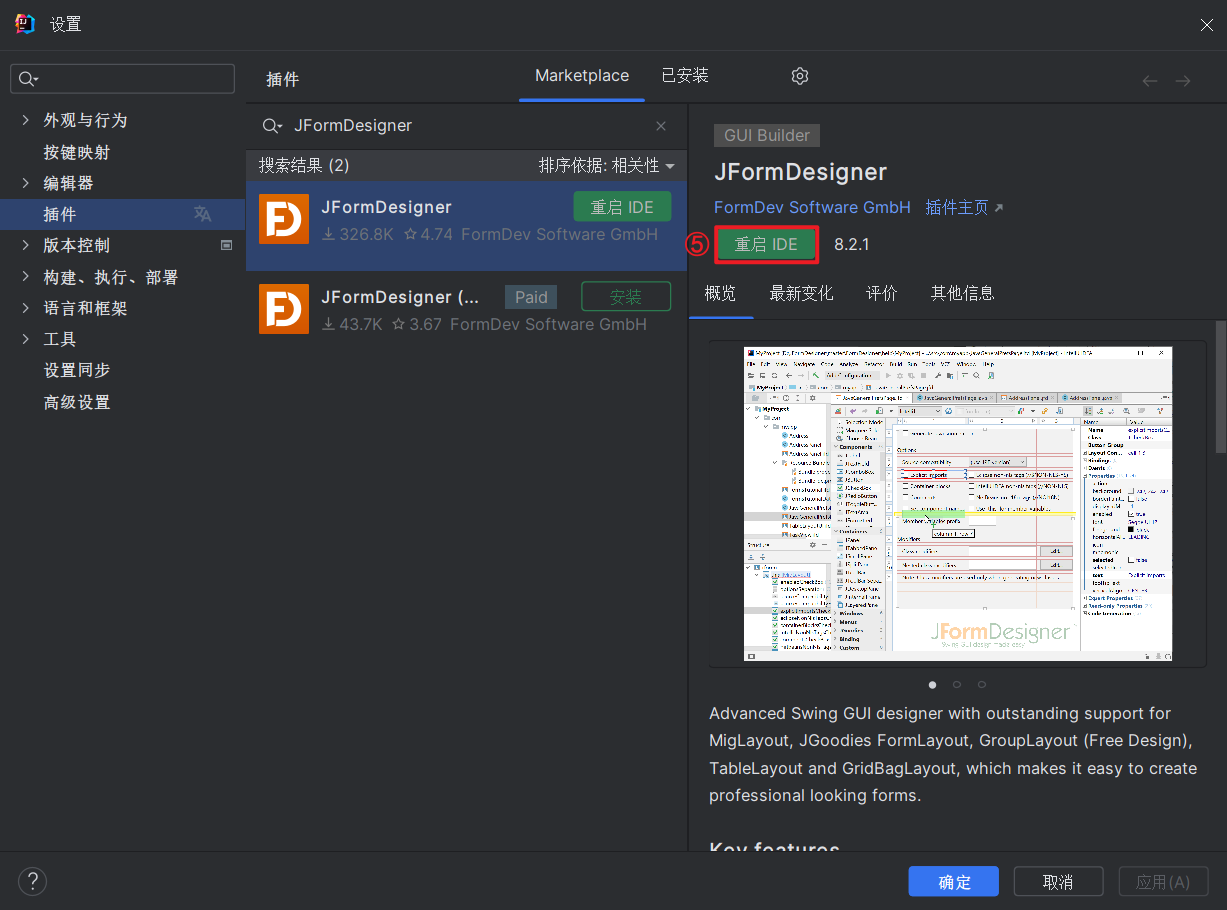The image size is (1227, 910).
Task: Select the second screenshot carousel dot
Action: 957,685
